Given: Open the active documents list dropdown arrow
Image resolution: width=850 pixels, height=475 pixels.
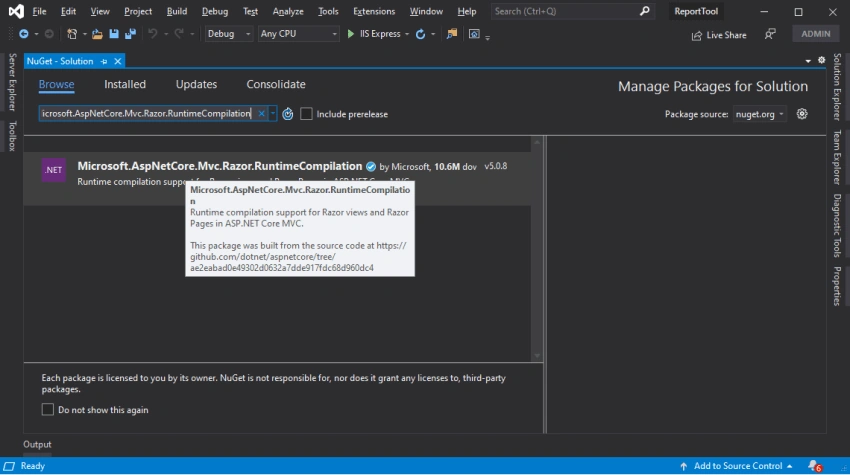Looking at the screenshot, I should pos(808,61).
